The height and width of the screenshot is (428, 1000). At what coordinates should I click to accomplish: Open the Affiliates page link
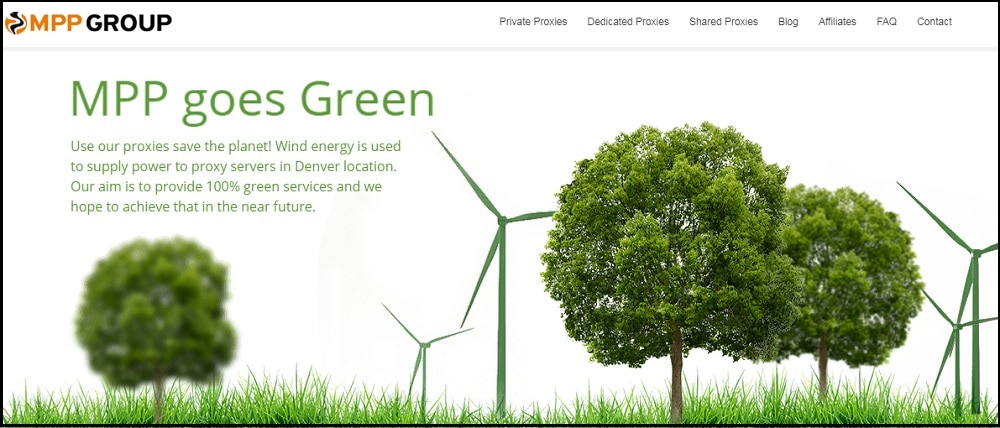[x=837, y=22]
